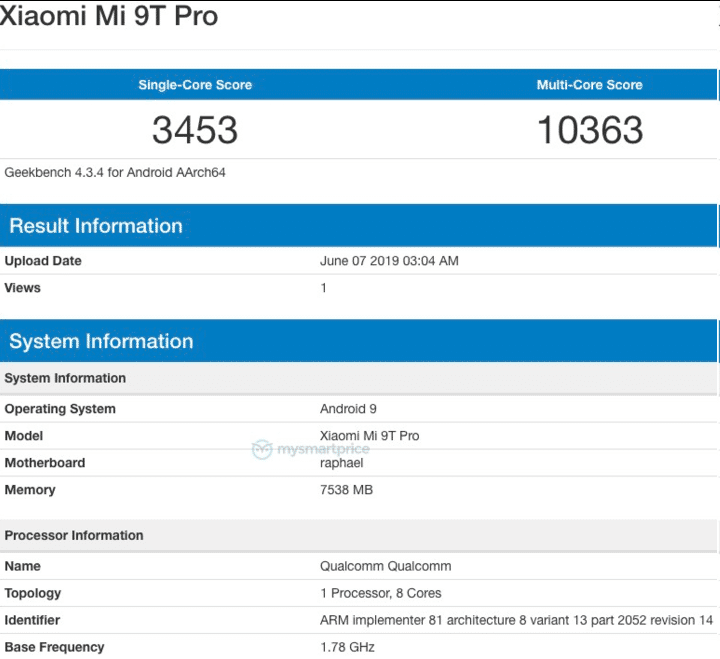Click the grey System Information subheading row
Screen dimensions: 720x659
(x=65, y=378)
